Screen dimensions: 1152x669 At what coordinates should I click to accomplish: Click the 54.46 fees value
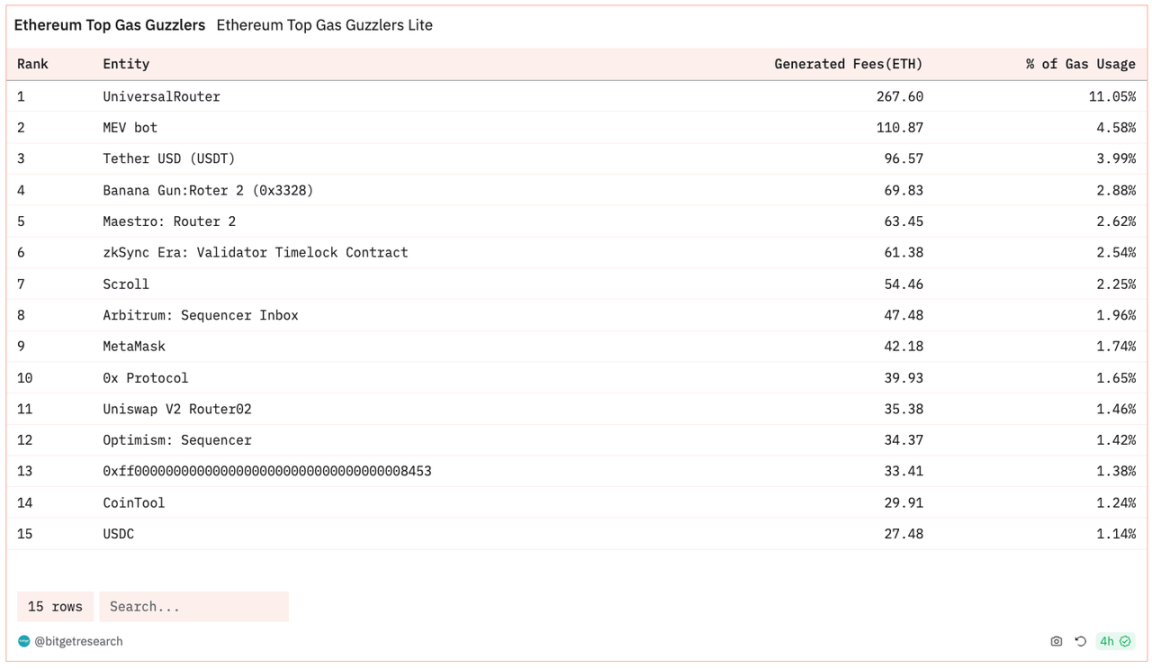tap(904, 284)
